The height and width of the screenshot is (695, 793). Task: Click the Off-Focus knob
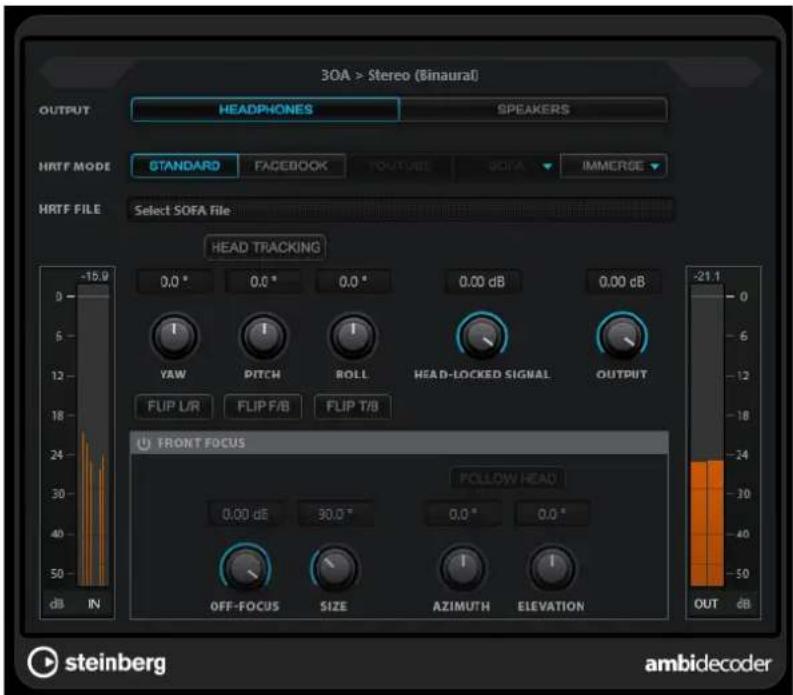245,569
